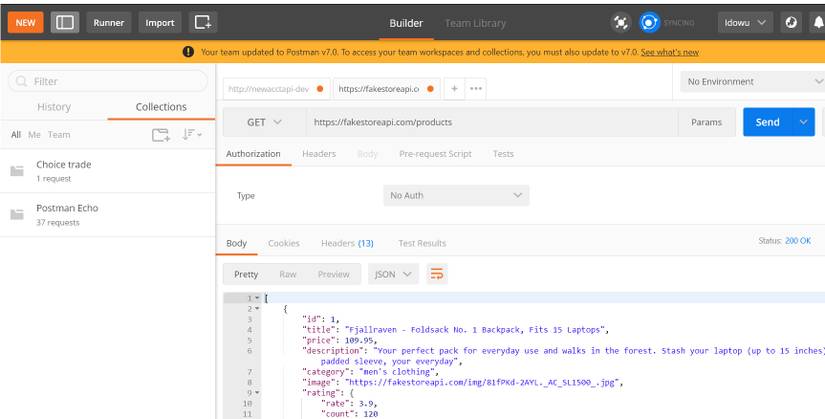Click the orange NEW button

(x=25, y=23)
